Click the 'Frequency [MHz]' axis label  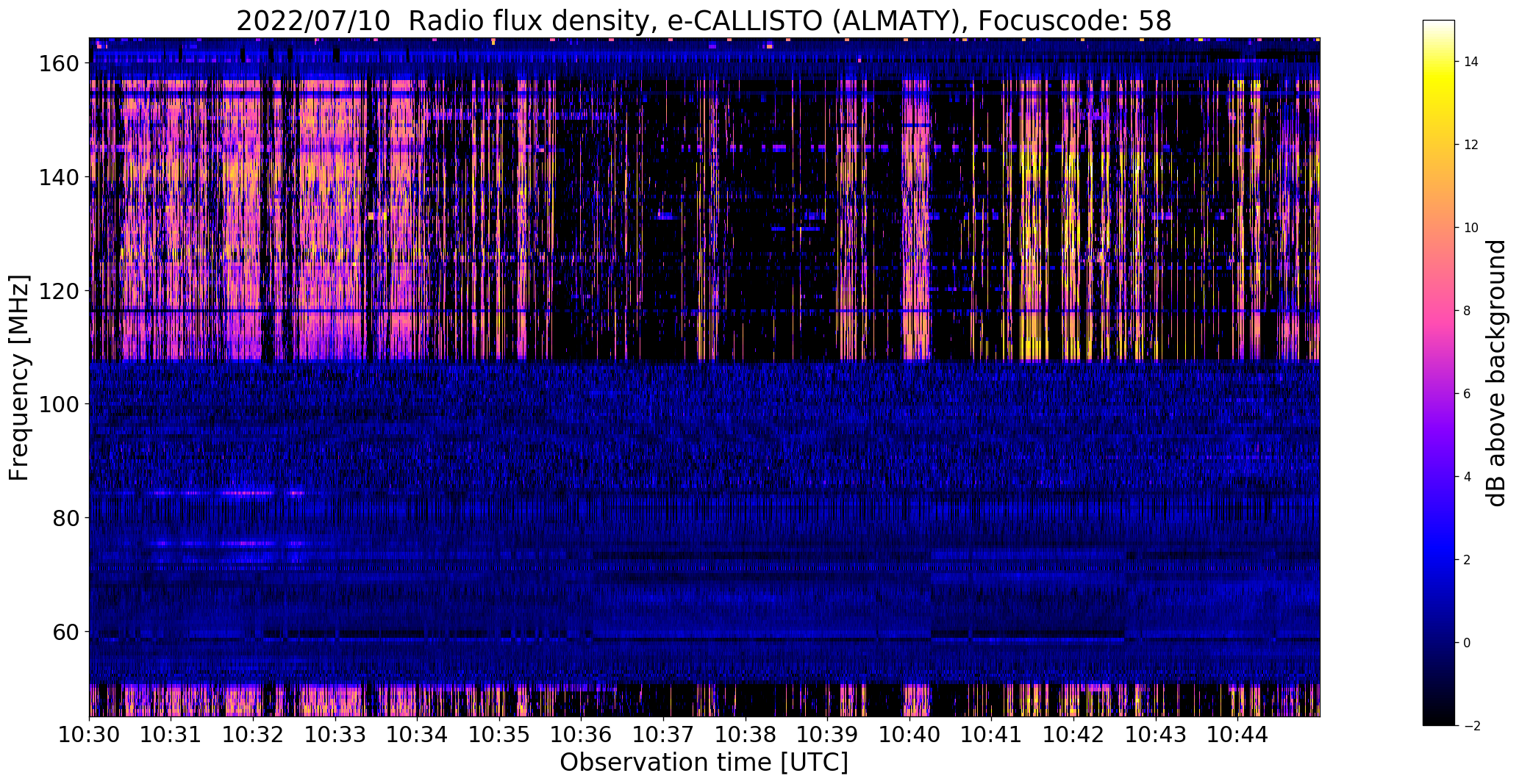tap(19, 378)
